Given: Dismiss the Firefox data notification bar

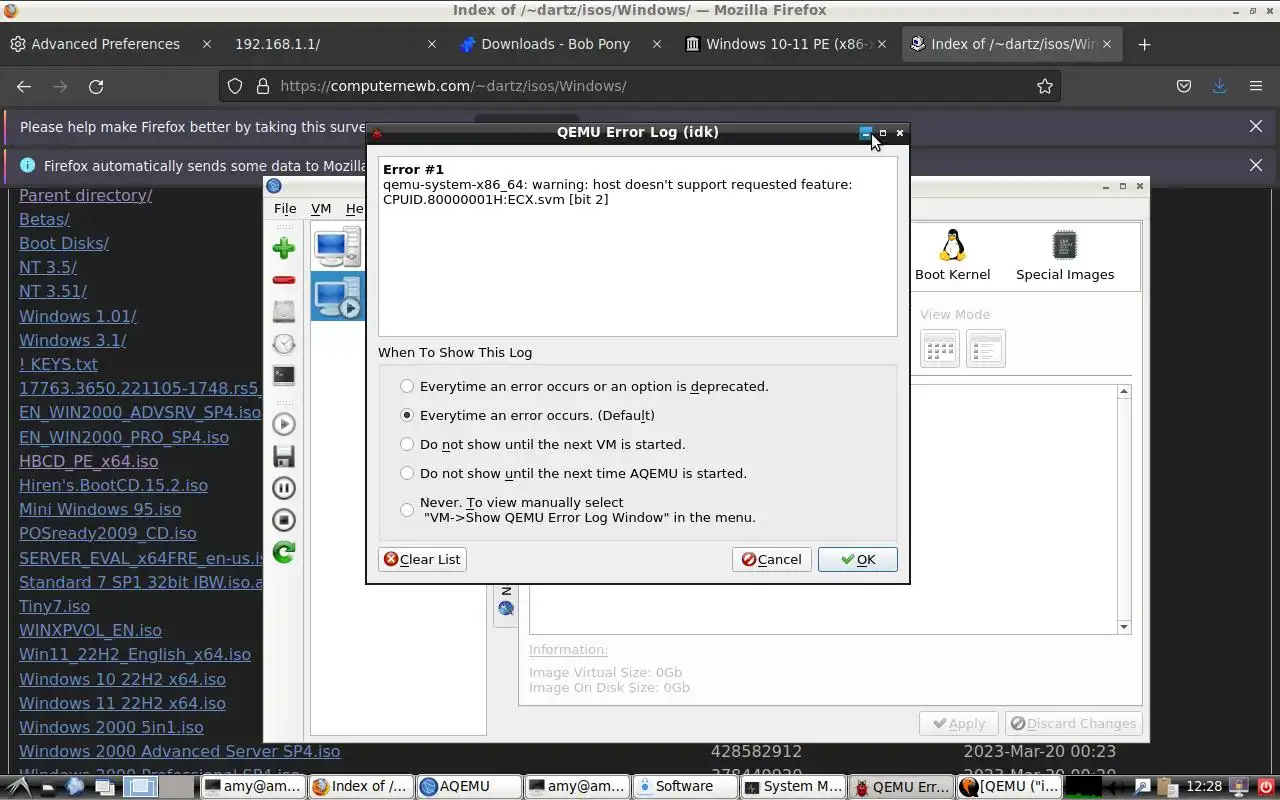Looking at the screenshot, I should pyautogui.click(x=1256, y=165).
